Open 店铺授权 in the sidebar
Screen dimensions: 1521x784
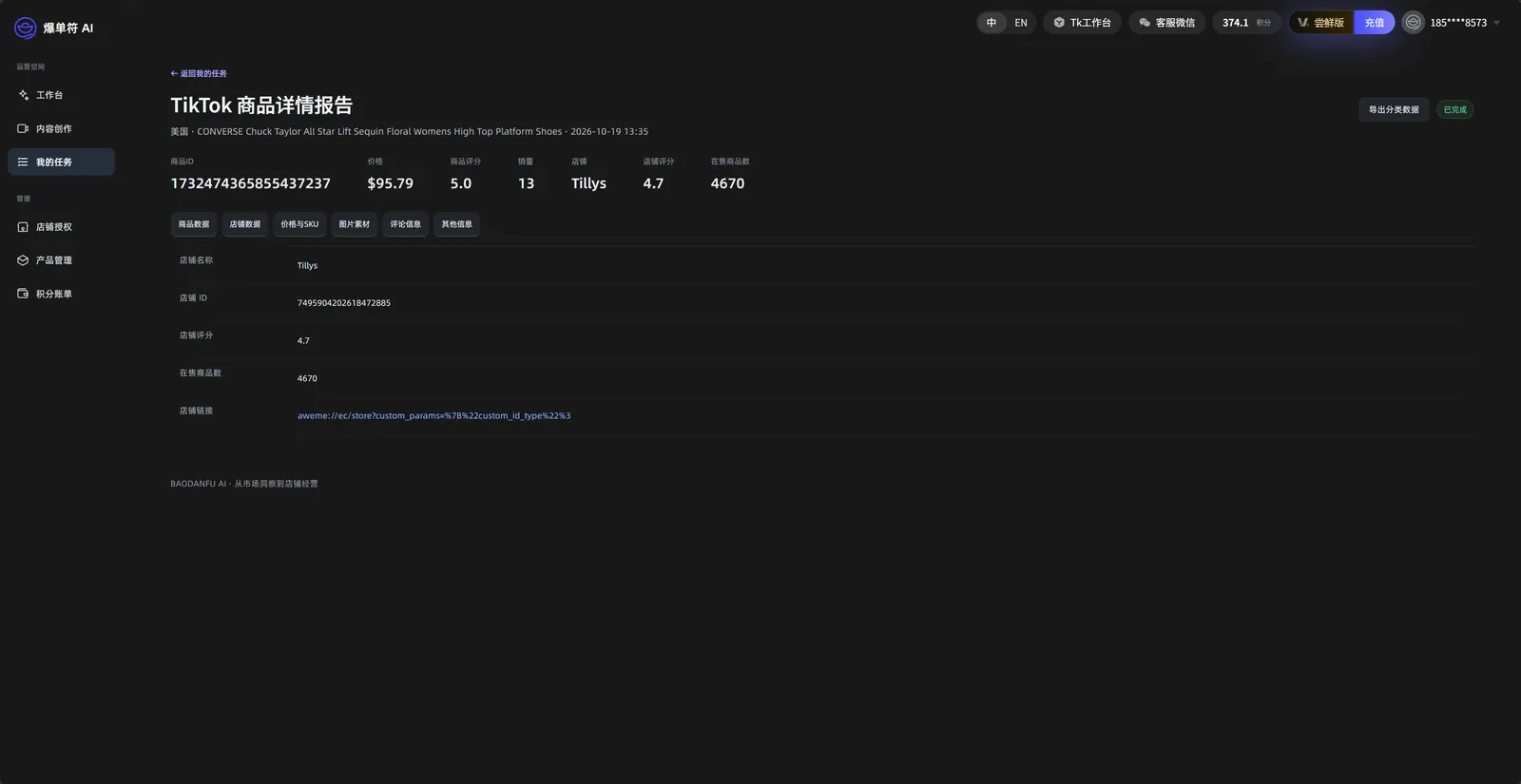[x=61, y=227]
